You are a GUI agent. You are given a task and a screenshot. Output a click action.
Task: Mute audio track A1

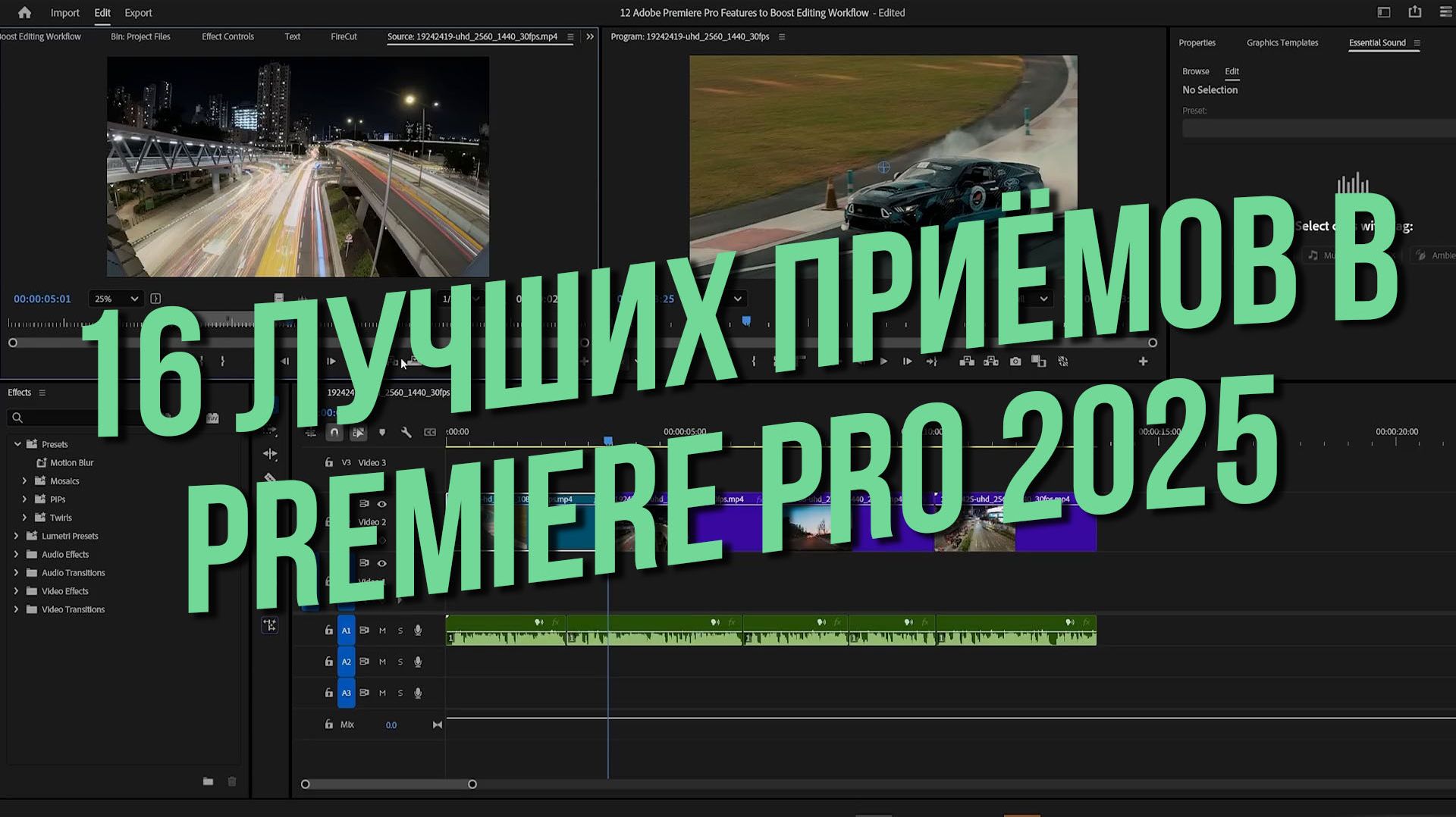(382, 631)
